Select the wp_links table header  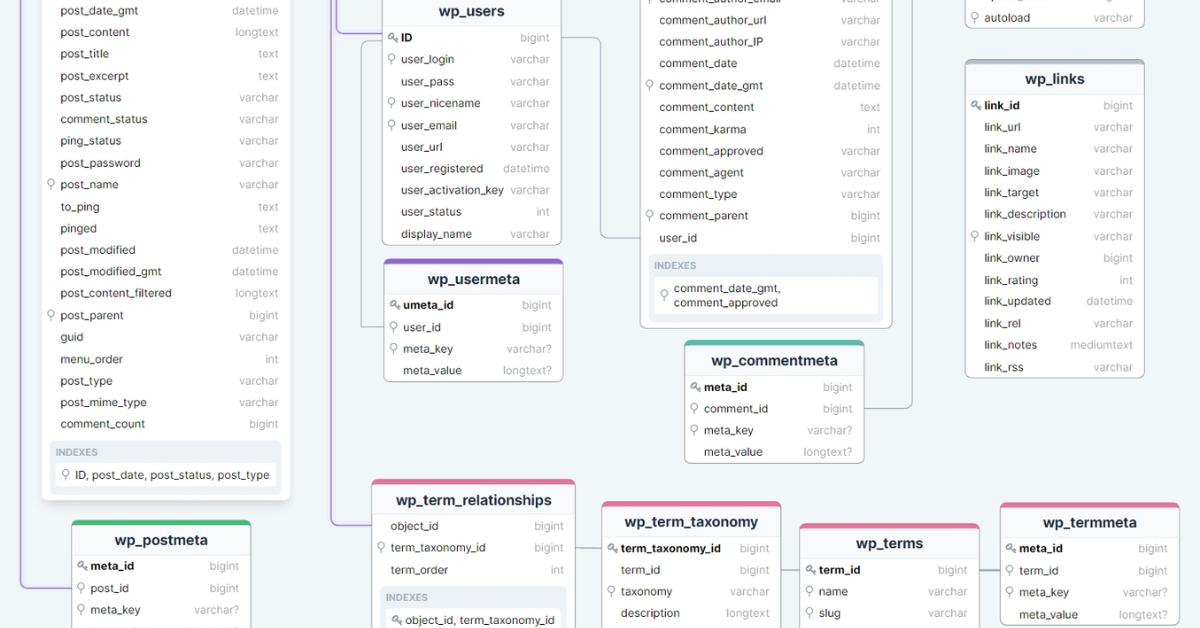(1054, 80)
